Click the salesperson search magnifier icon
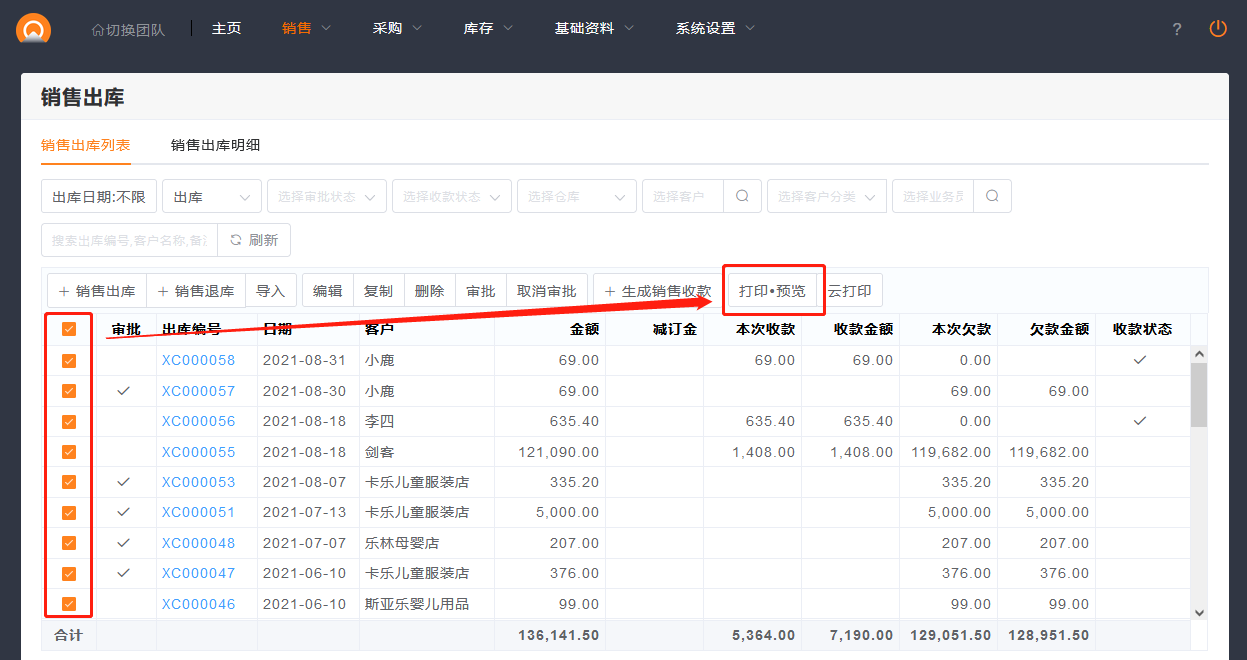This screenshot has height=660, width=1247. tap(991, 197)
